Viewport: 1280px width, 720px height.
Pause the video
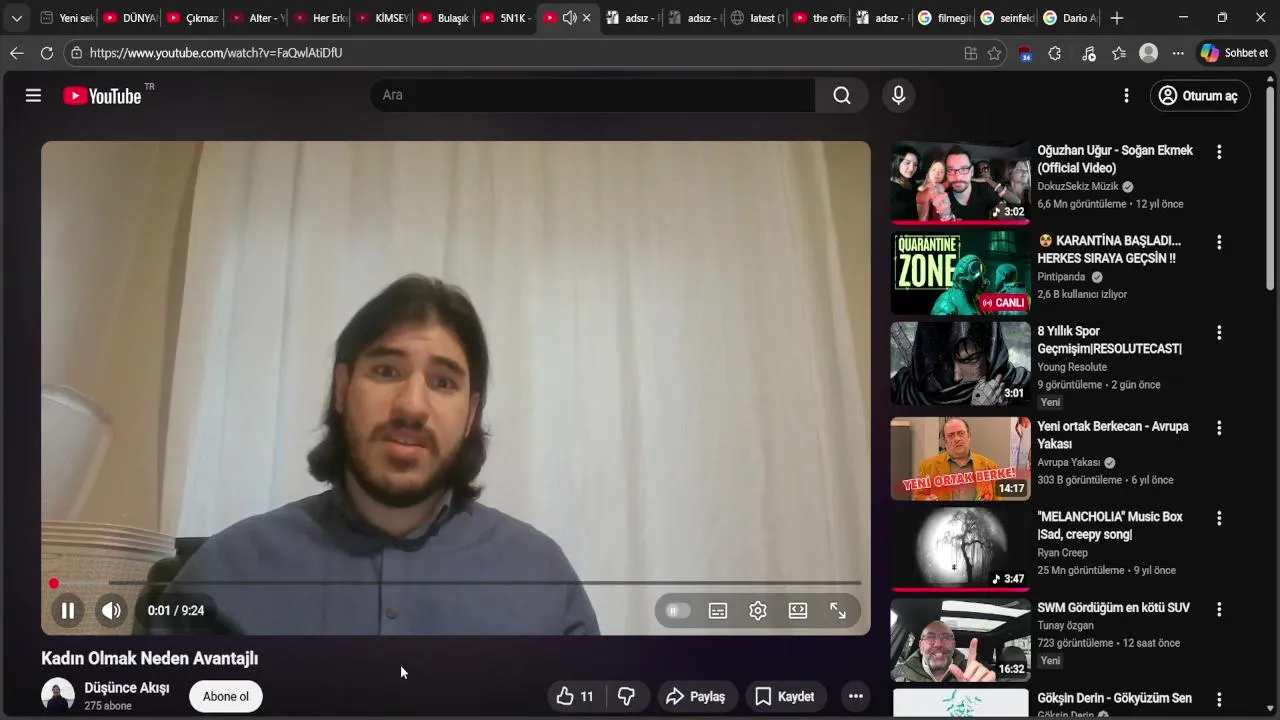pos(68,610)
